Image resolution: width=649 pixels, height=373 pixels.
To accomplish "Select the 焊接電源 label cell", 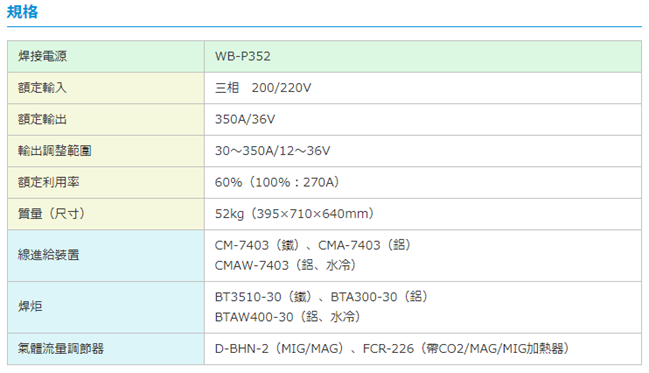I will coord(106,56).
